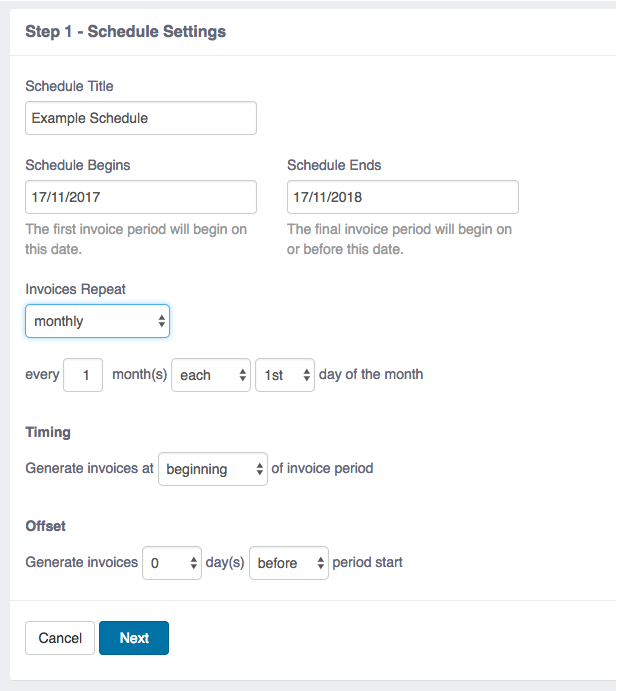Viewport: 623px width, 691px height.
Task: Click the arrows on the 'each' select
Action: [x=243, y=375]
